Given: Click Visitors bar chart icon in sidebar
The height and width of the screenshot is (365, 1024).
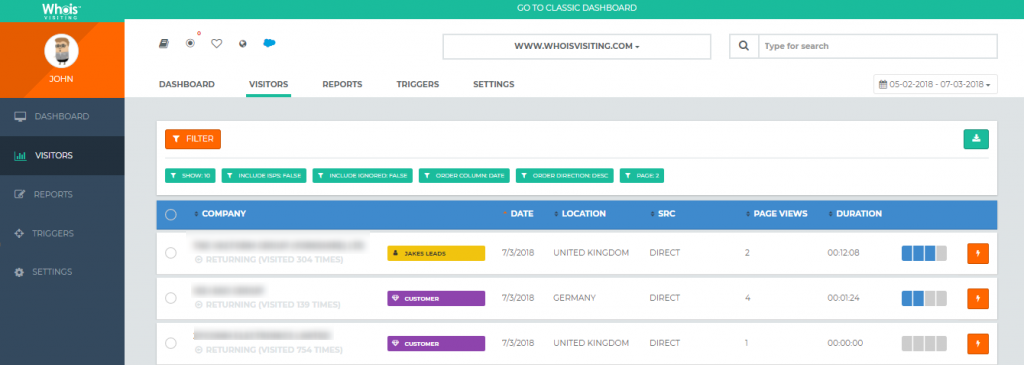Looking at the screenshot, I should 20,155.
